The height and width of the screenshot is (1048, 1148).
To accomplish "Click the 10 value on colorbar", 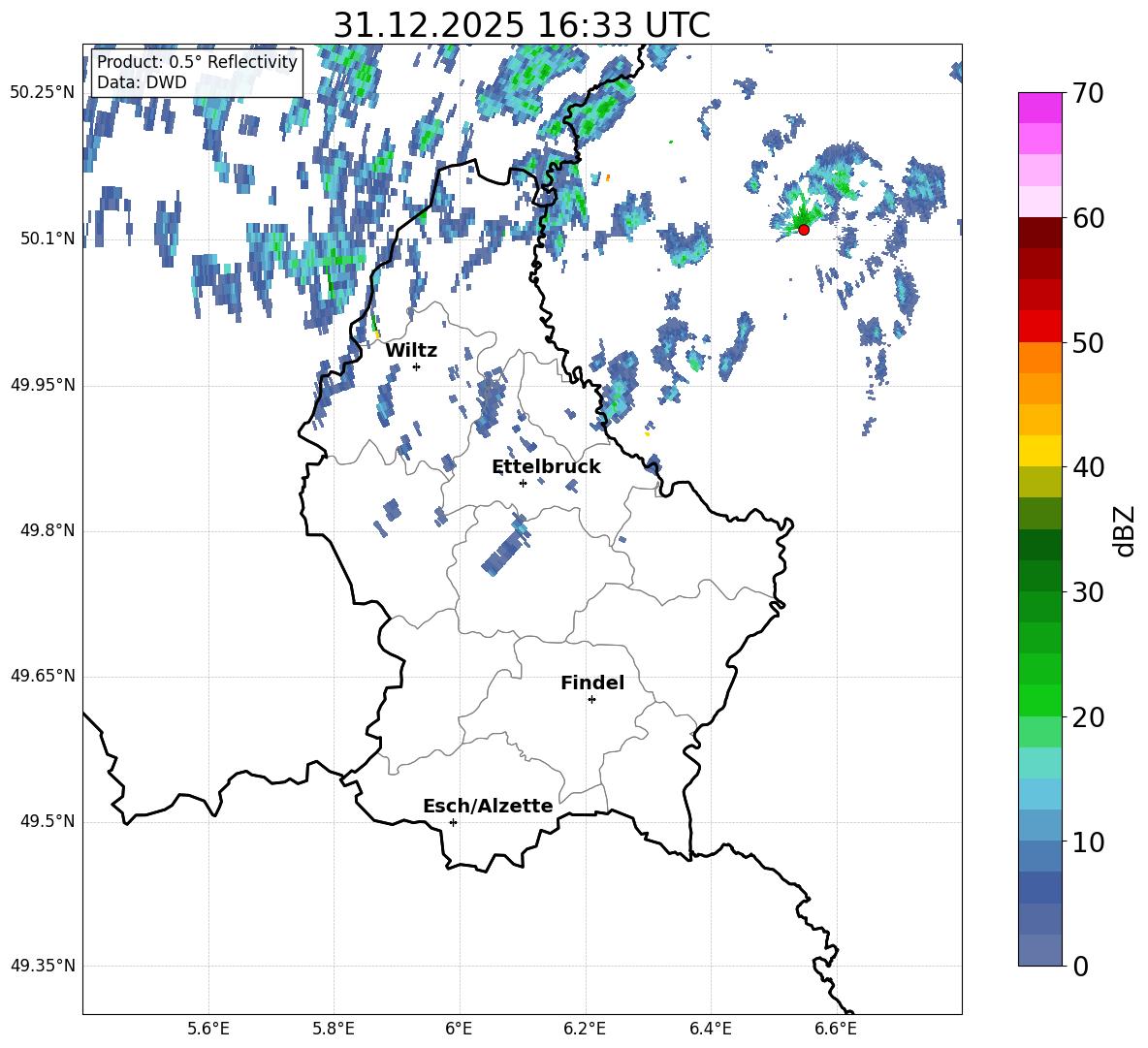I will pyautogui.click(x=1088, y=842).
